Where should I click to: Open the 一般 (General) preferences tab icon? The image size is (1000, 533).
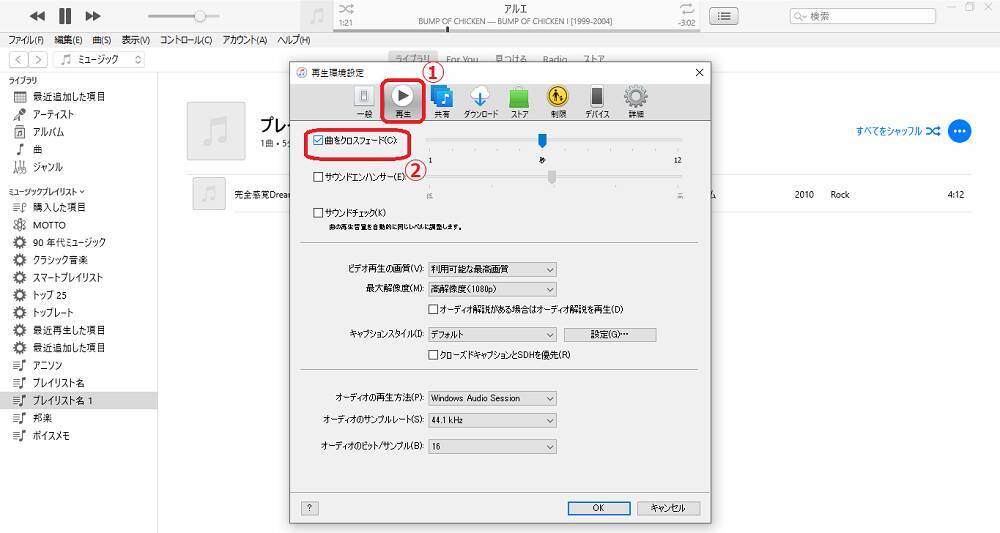(364, 101)
